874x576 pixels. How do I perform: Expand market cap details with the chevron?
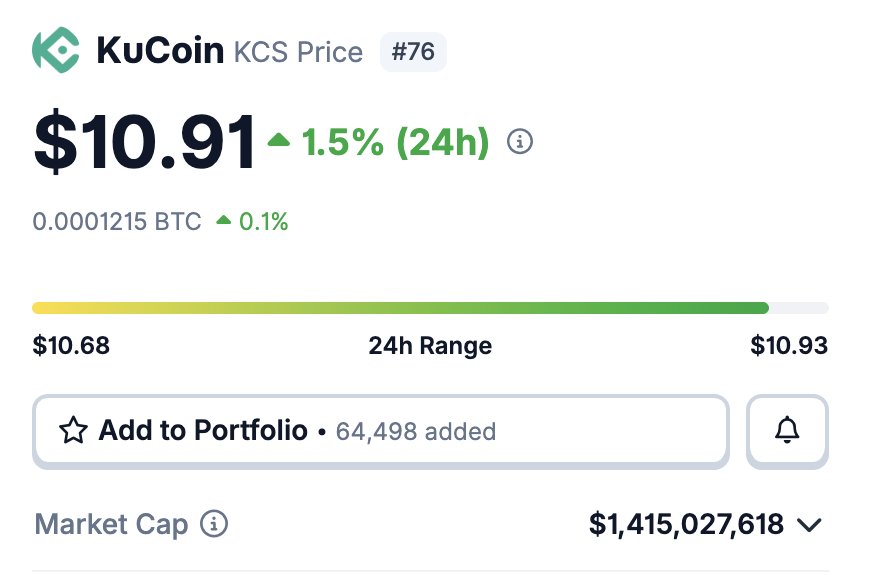click(810, 524)
